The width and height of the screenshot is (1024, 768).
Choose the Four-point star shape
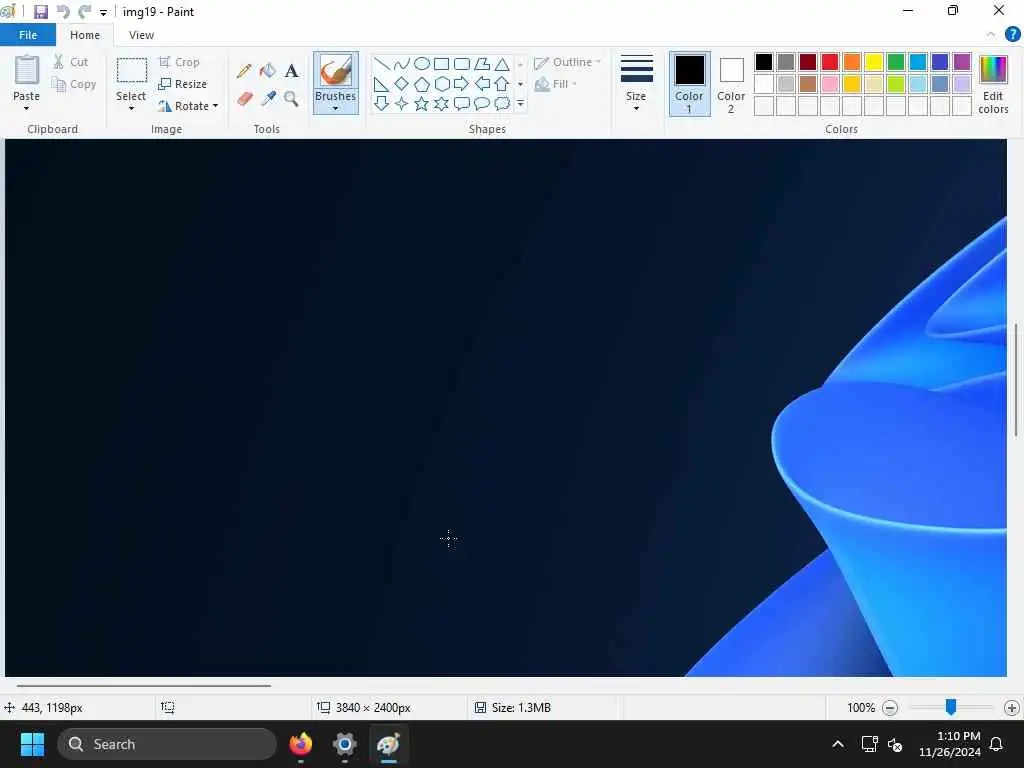pyautogui.click(x=402, y=103)
